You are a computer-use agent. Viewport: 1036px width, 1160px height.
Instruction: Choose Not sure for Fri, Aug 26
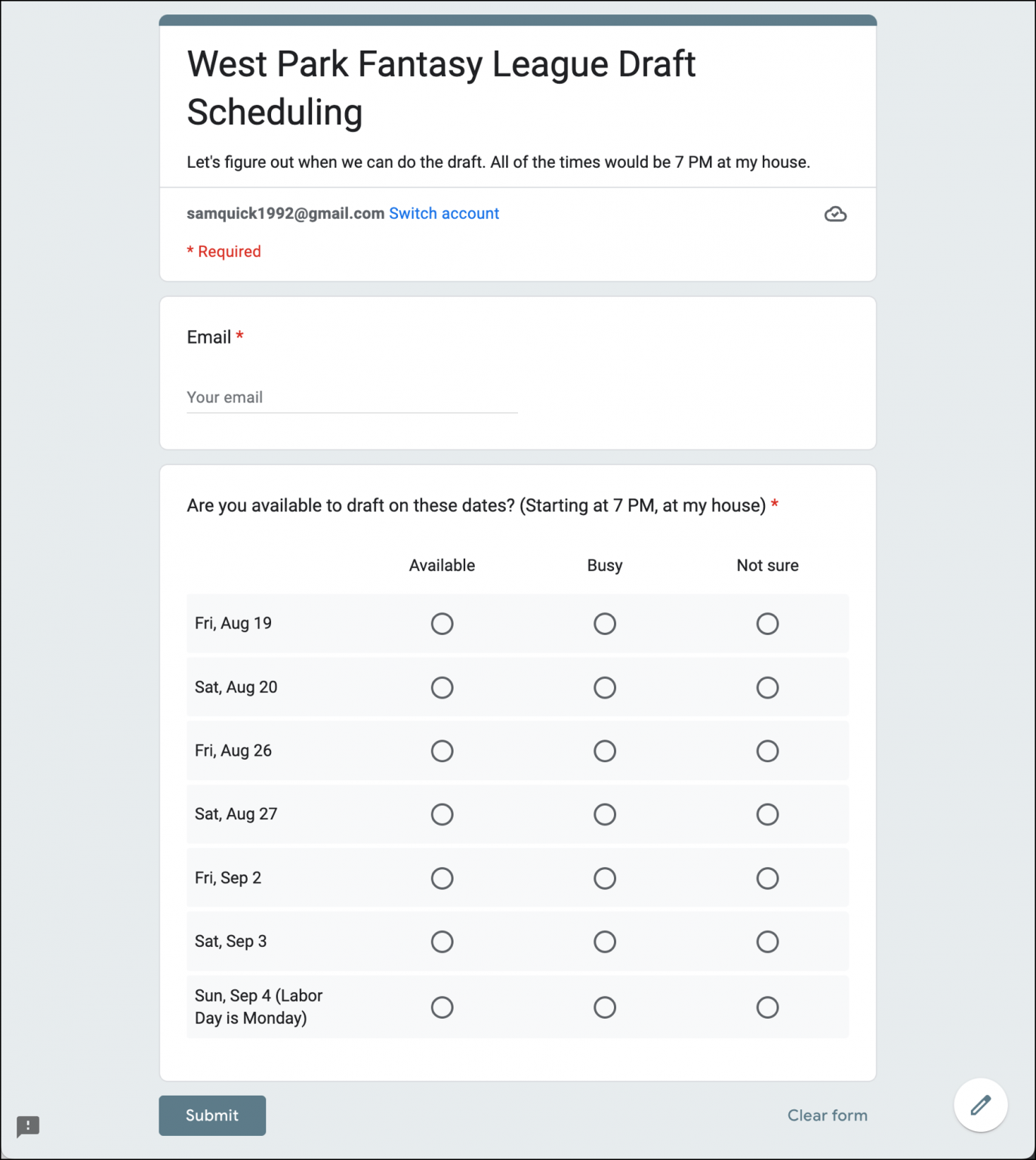767,751
